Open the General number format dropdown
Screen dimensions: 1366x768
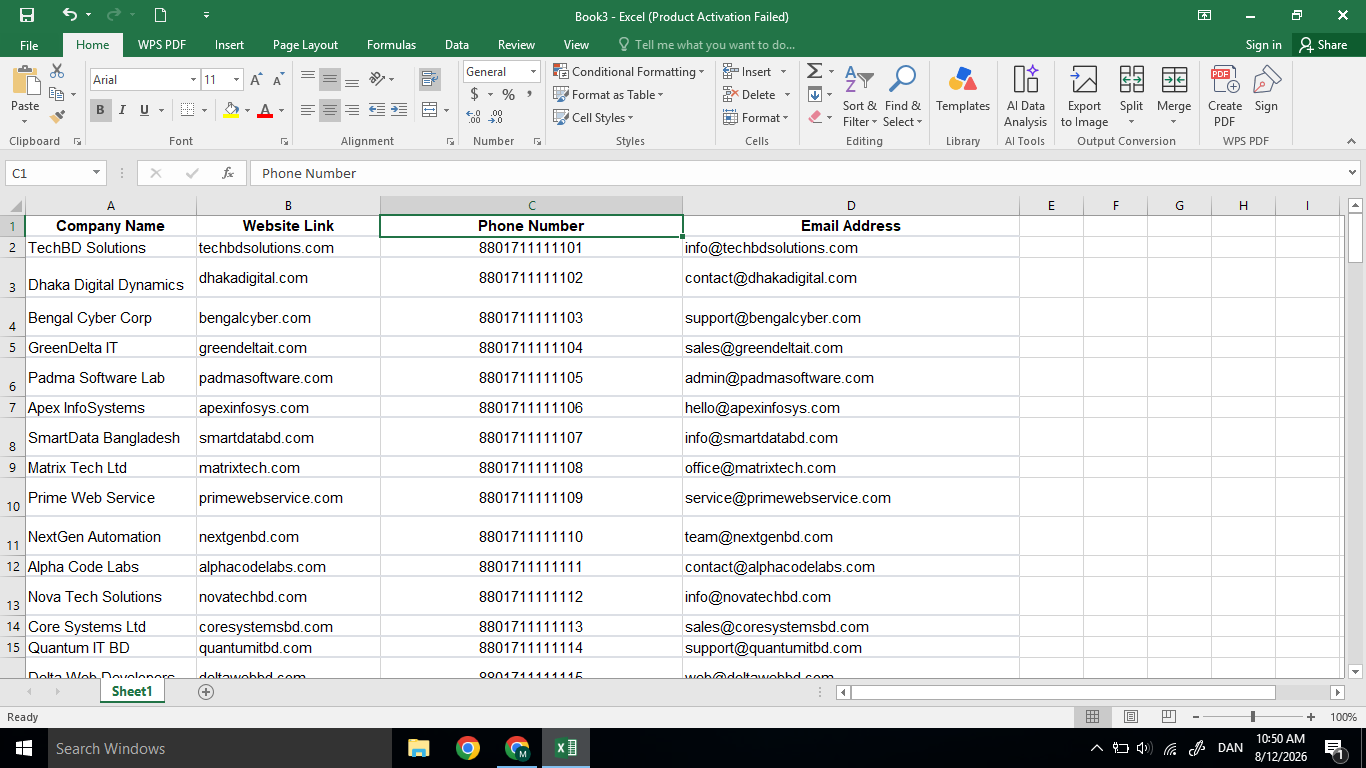click(533, 72)
